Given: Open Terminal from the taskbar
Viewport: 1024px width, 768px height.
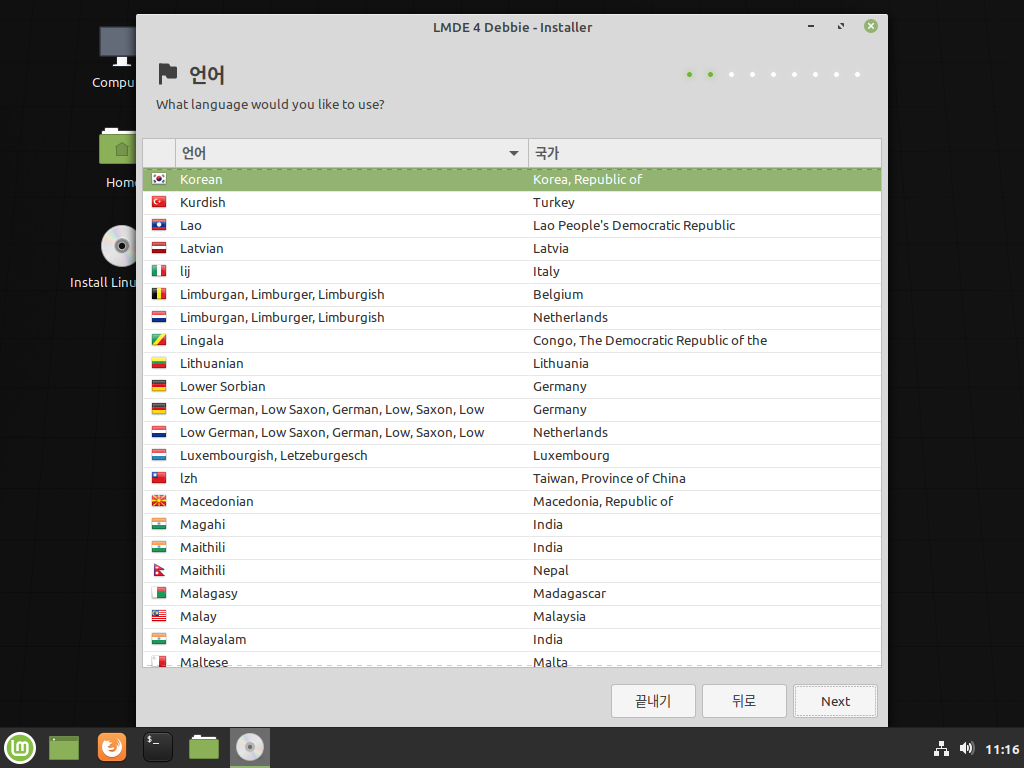Looking at the screenshot, I should (x=157, y=747).
